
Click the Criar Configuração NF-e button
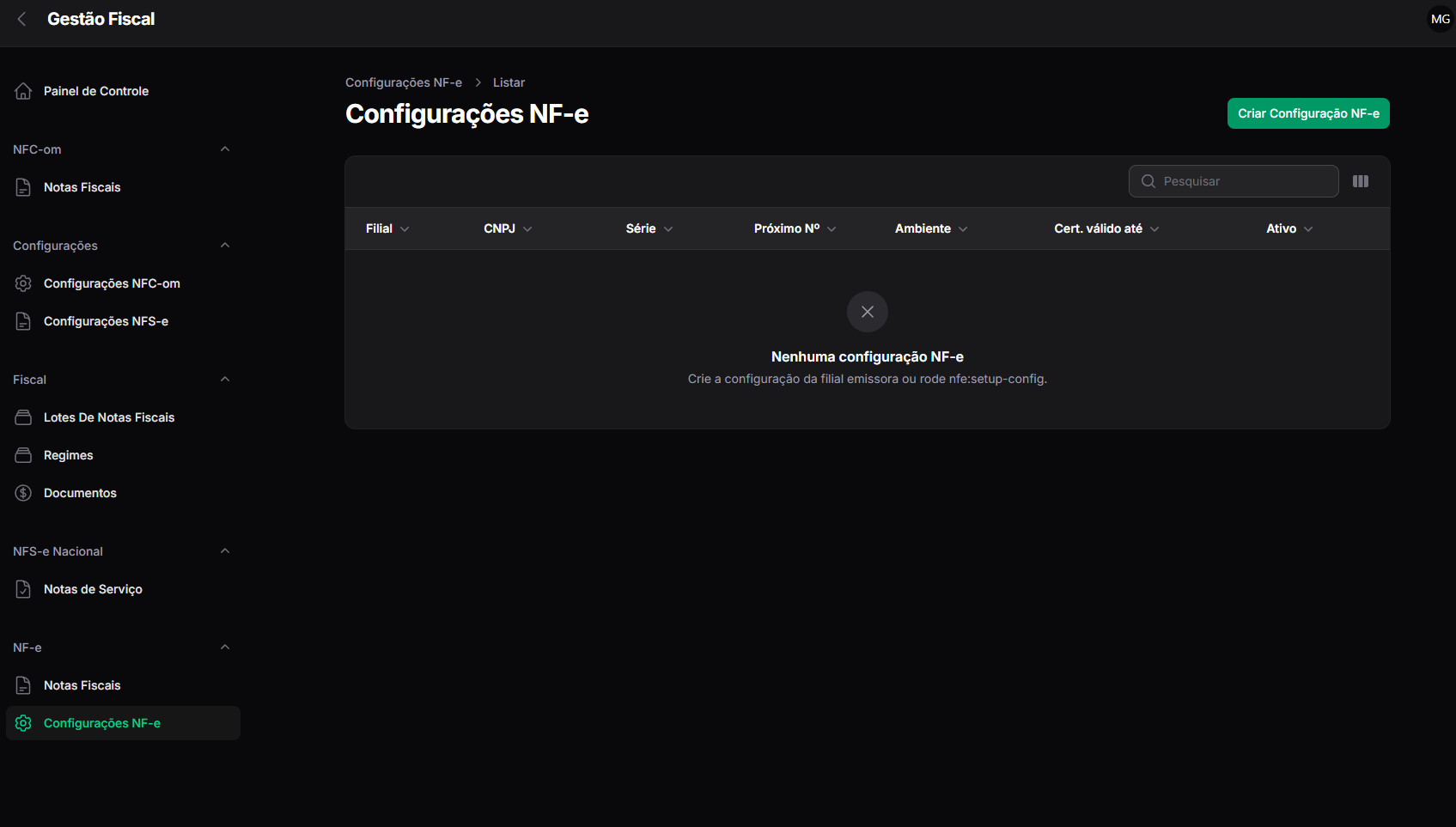point(1308,113)
